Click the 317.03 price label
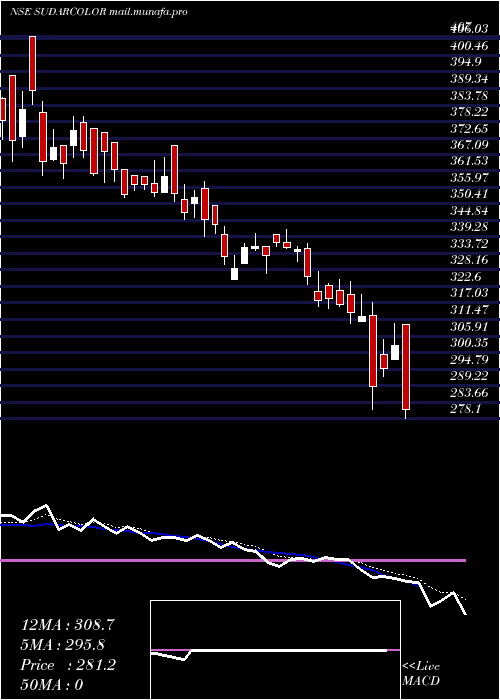Screen dimensions: 500x700 tap(470, 293)
